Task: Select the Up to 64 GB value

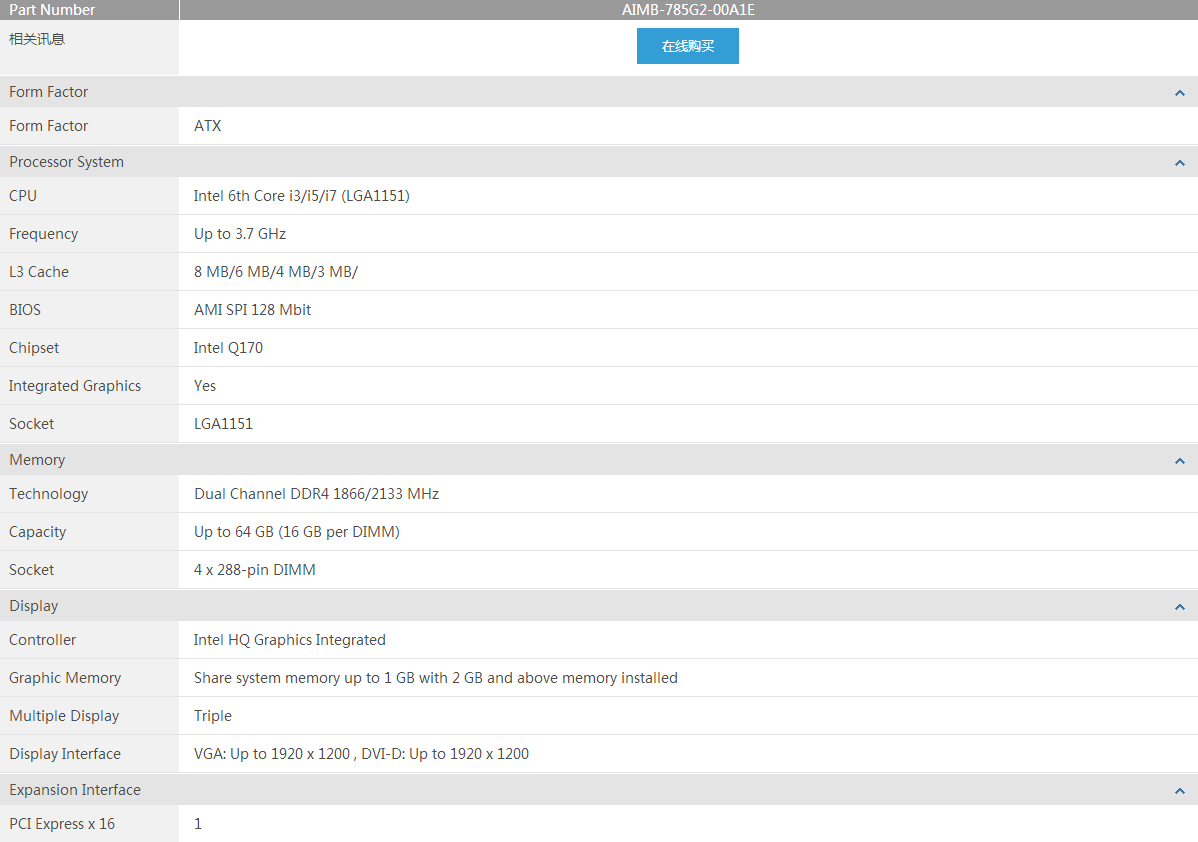Action: 296,532
